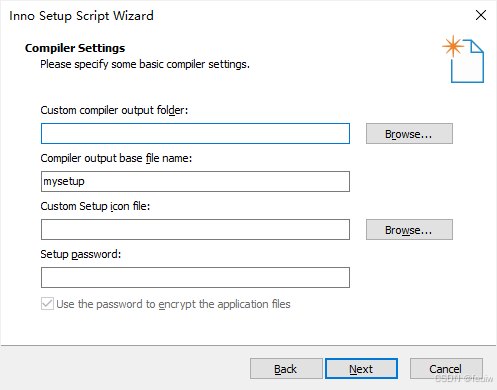Click the 'Custom compiler output folder:' label
The height and width of the screenshot is (390, 497).
click(x=114, y=110)
